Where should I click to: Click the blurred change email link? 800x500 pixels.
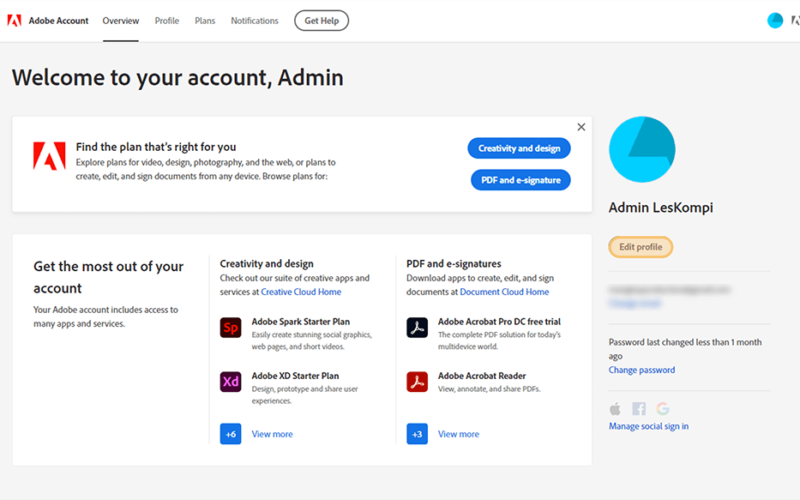(634, 304)
